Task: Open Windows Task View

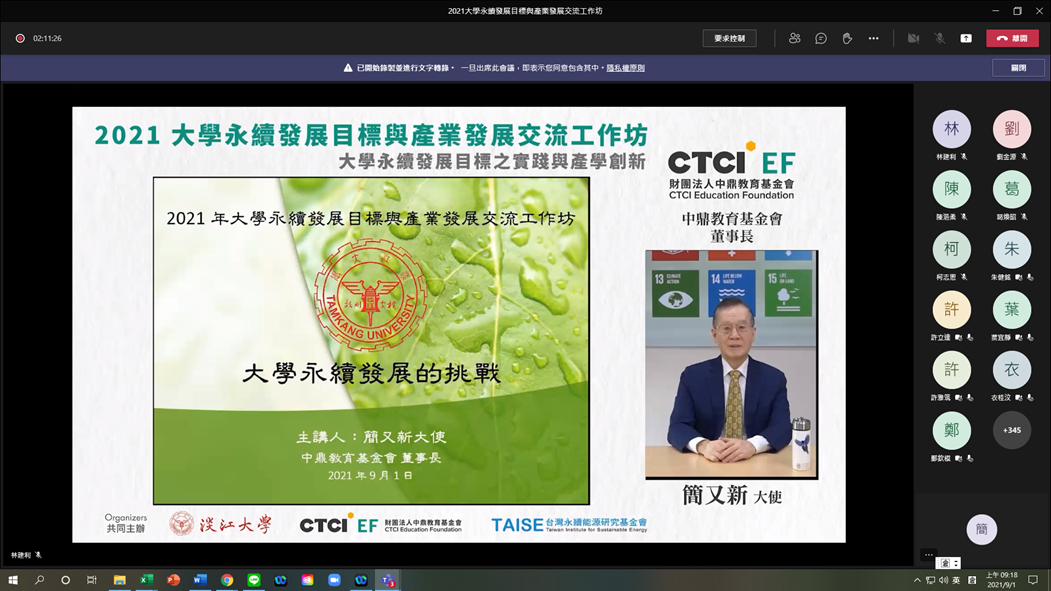Action: pos(92,580)
